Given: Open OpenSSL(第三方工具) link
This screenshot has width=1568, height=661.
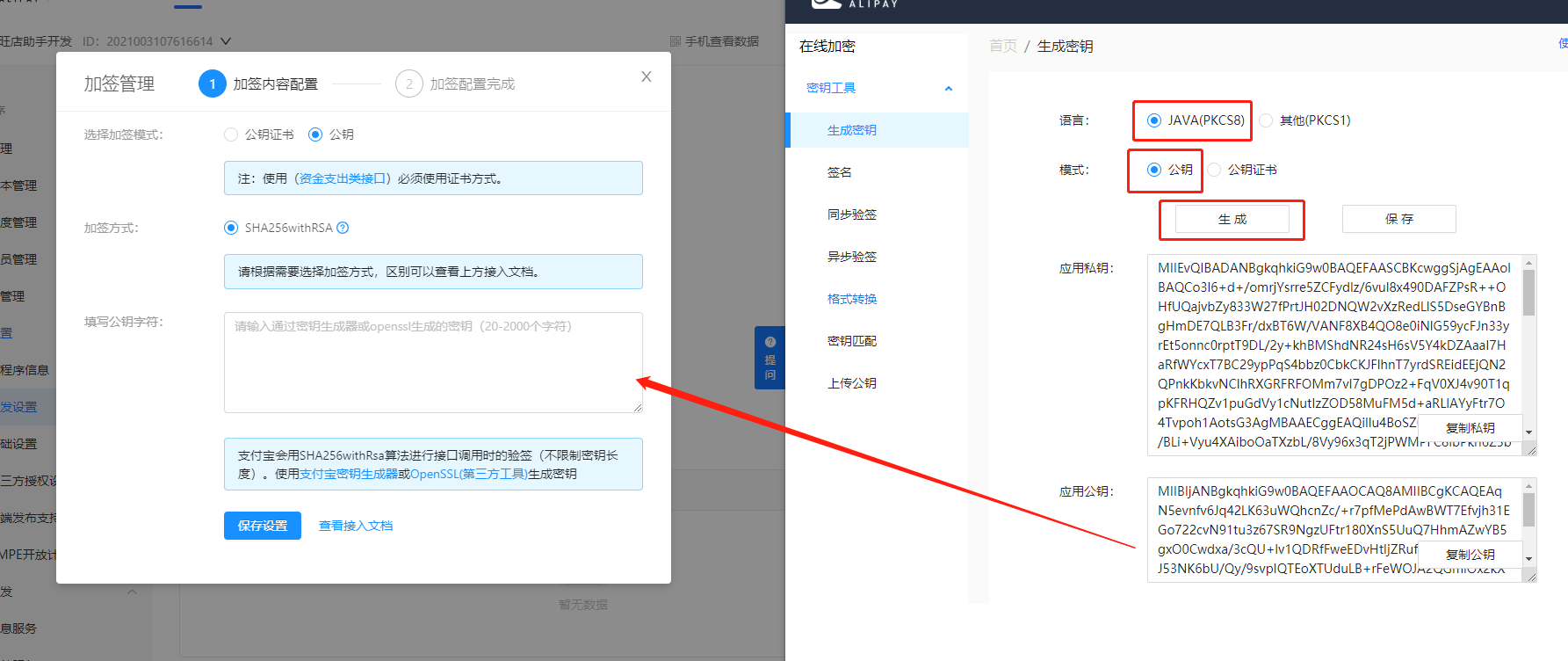Looking at the screenshot, I should click(x=469, y=474).
